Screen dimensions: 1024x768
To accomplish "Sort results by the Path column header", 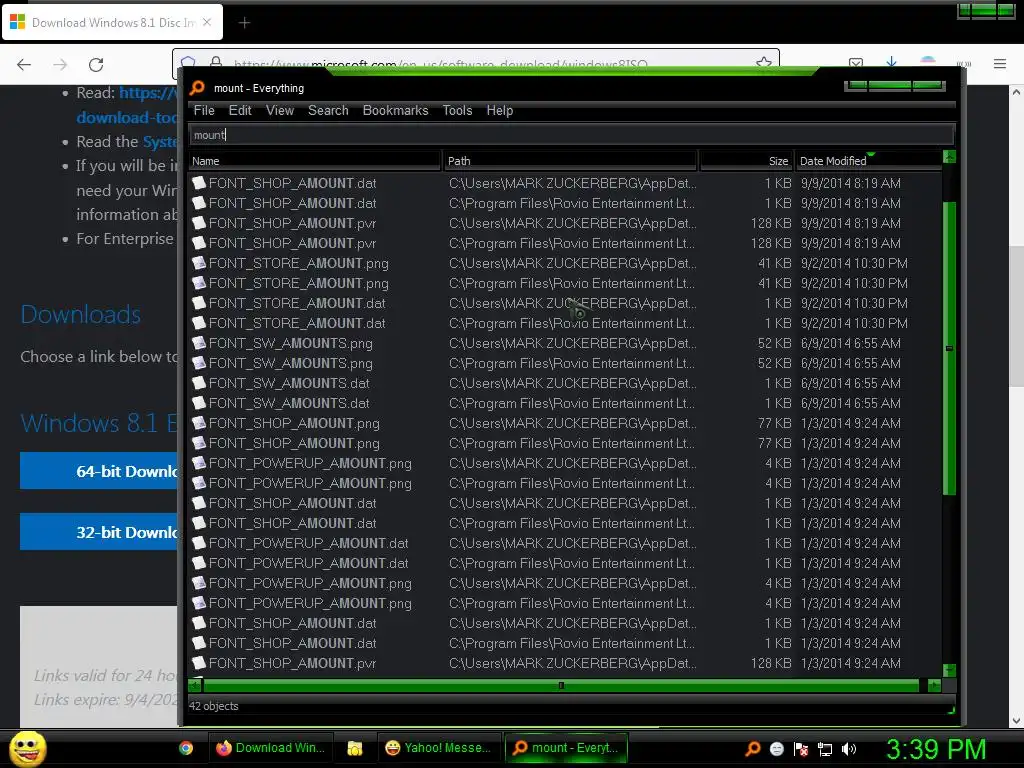I will (x=570, y=161).
